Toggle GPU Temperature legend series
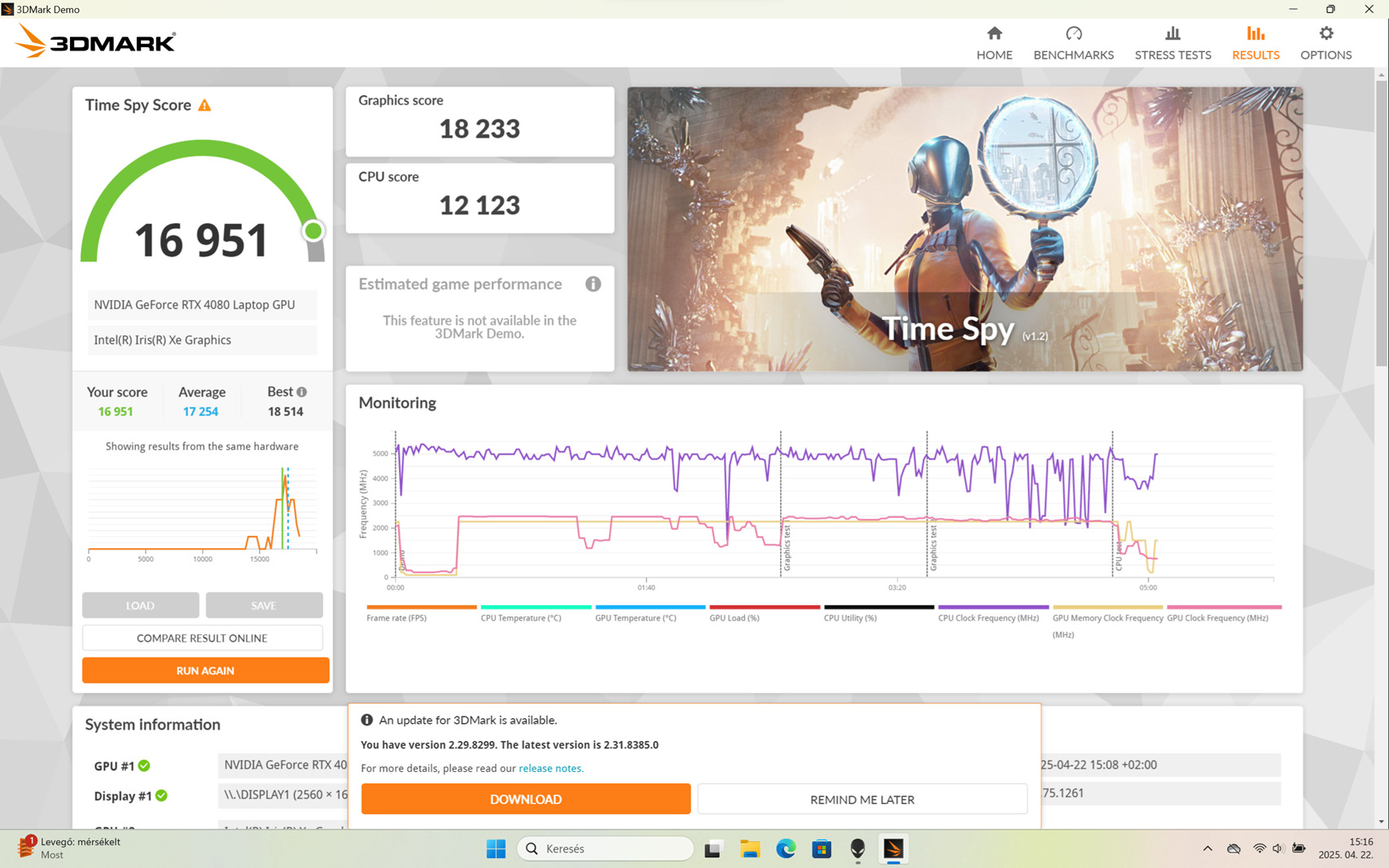 pos(650,613)
